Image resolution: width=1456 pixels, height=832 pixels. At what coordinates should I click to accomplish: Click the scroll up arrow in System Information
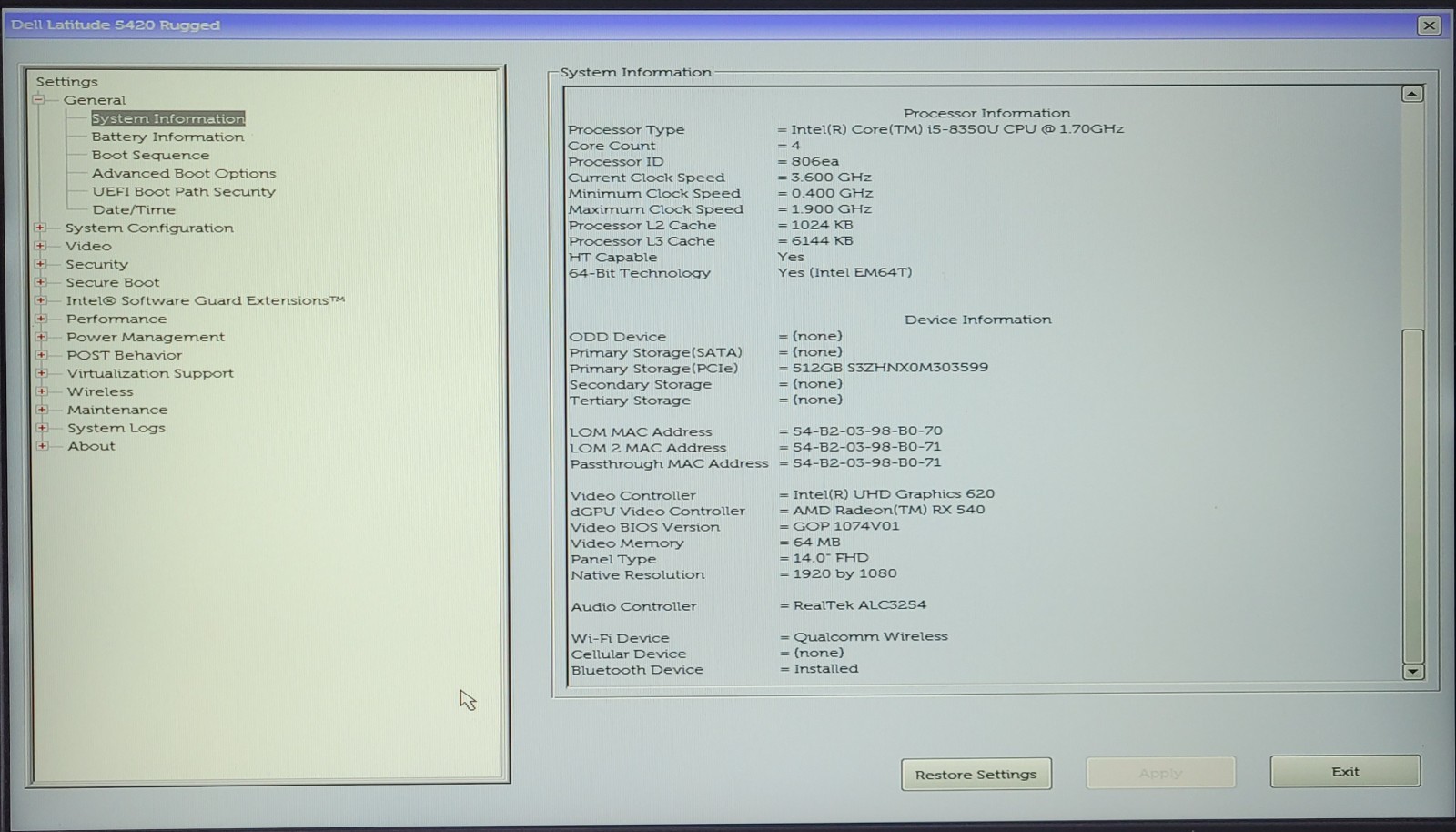click(1412, 94)
